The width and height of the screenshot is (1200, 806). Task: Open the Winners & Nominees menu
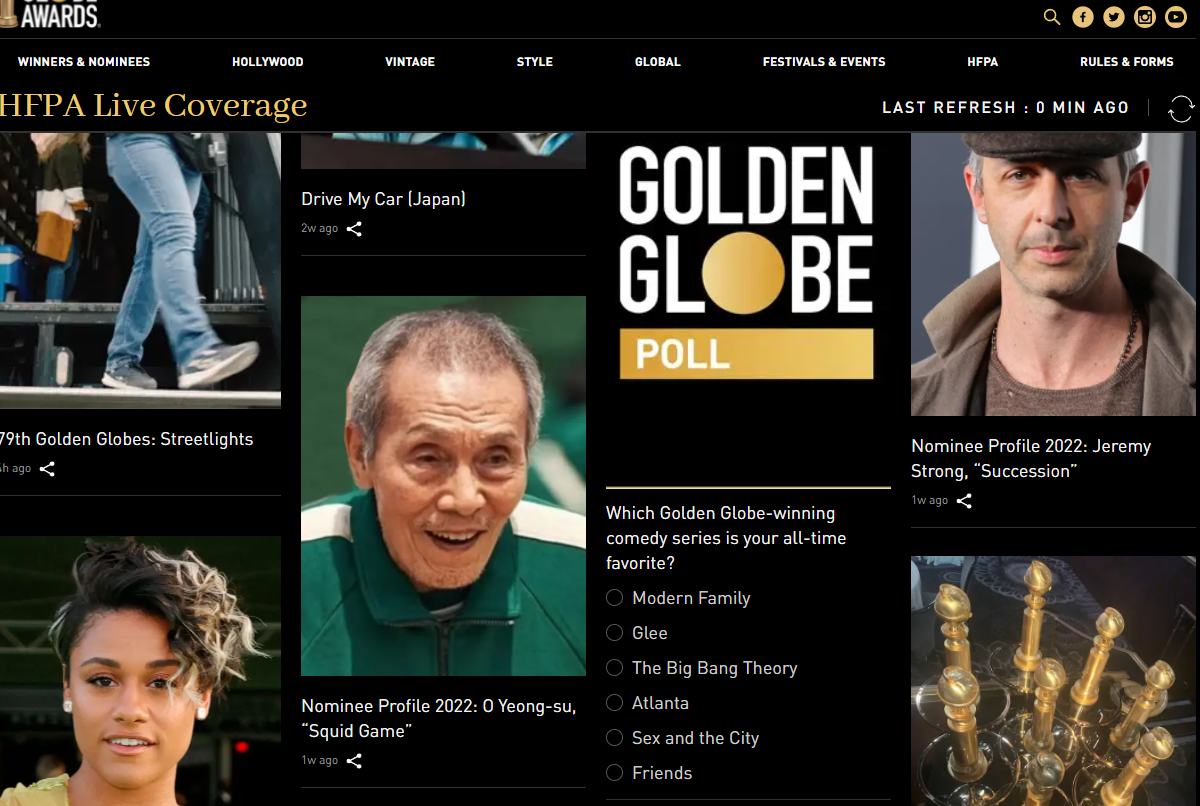click(84, 62)
